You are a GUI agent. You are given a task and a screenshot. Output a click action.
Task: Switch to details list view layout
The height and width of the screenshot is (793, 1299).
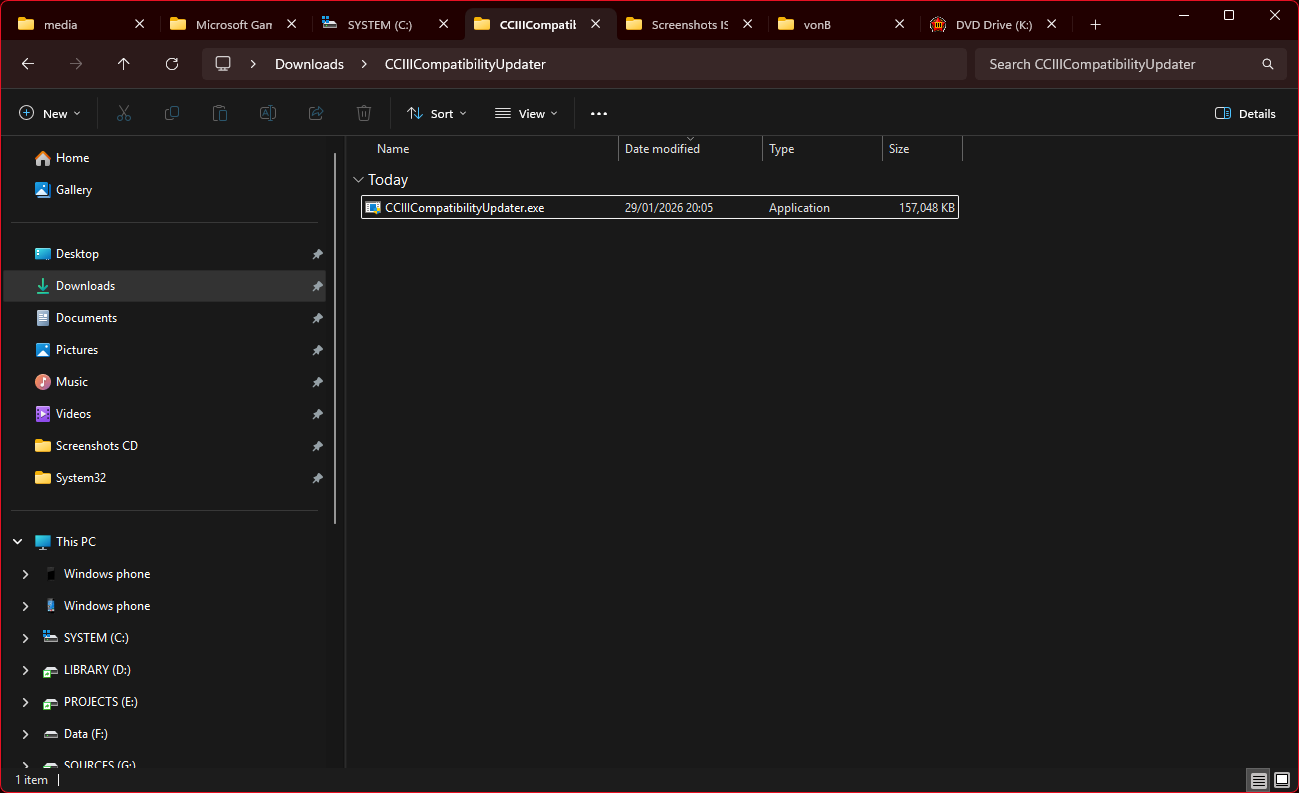1258,780
